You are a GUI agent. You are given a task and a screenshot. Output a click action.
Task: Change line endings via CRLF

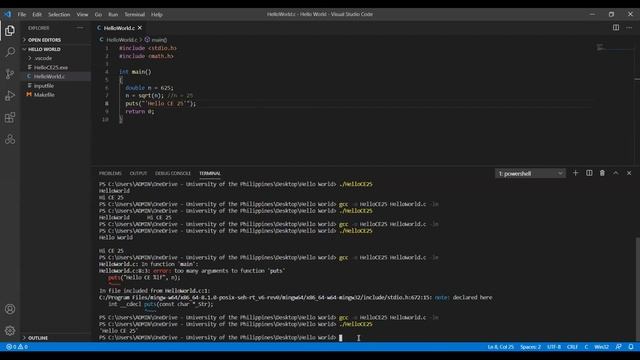[572, 347]
